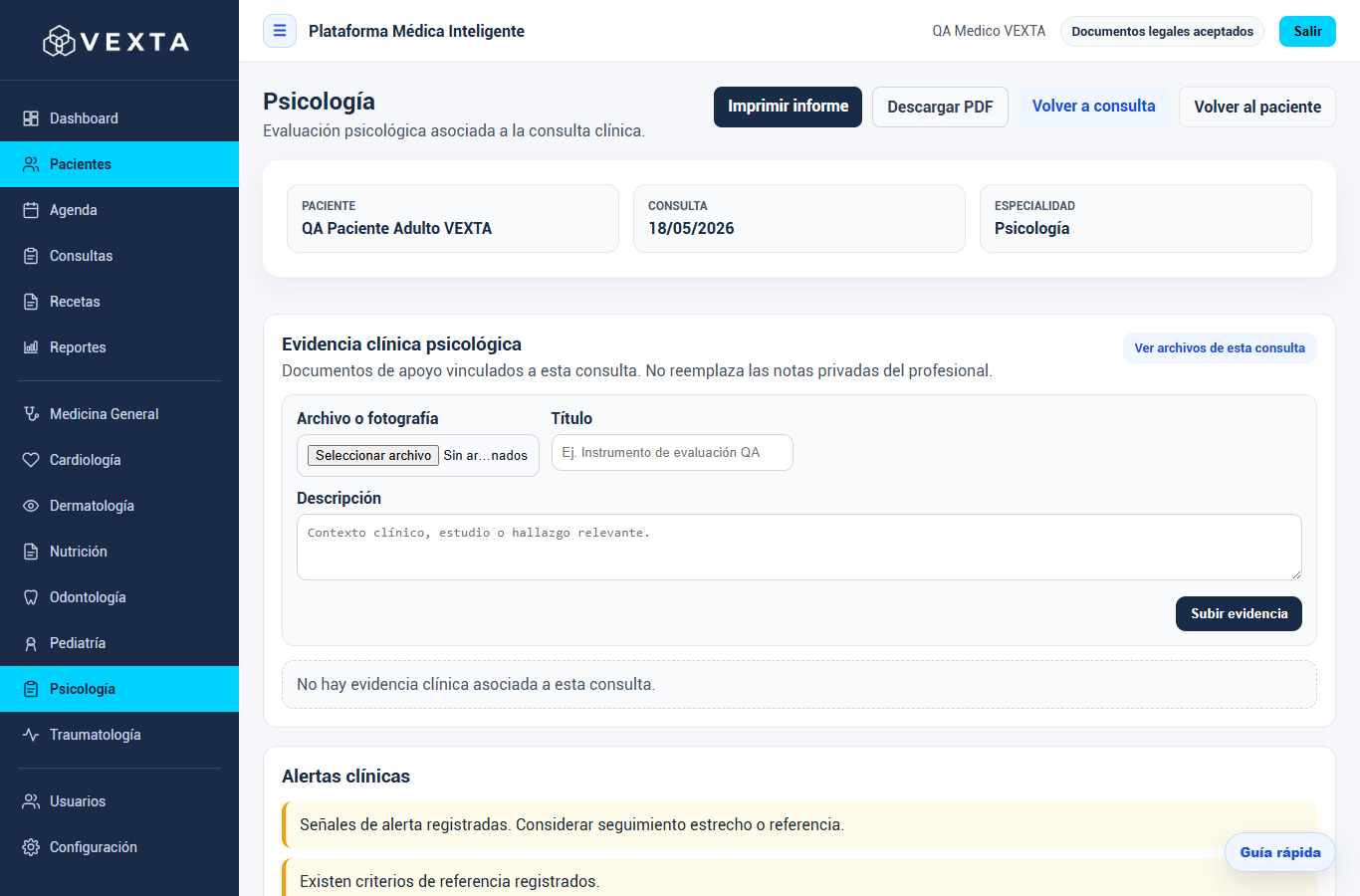Click the Señales de alerta registradas alert

coord(799,824)
